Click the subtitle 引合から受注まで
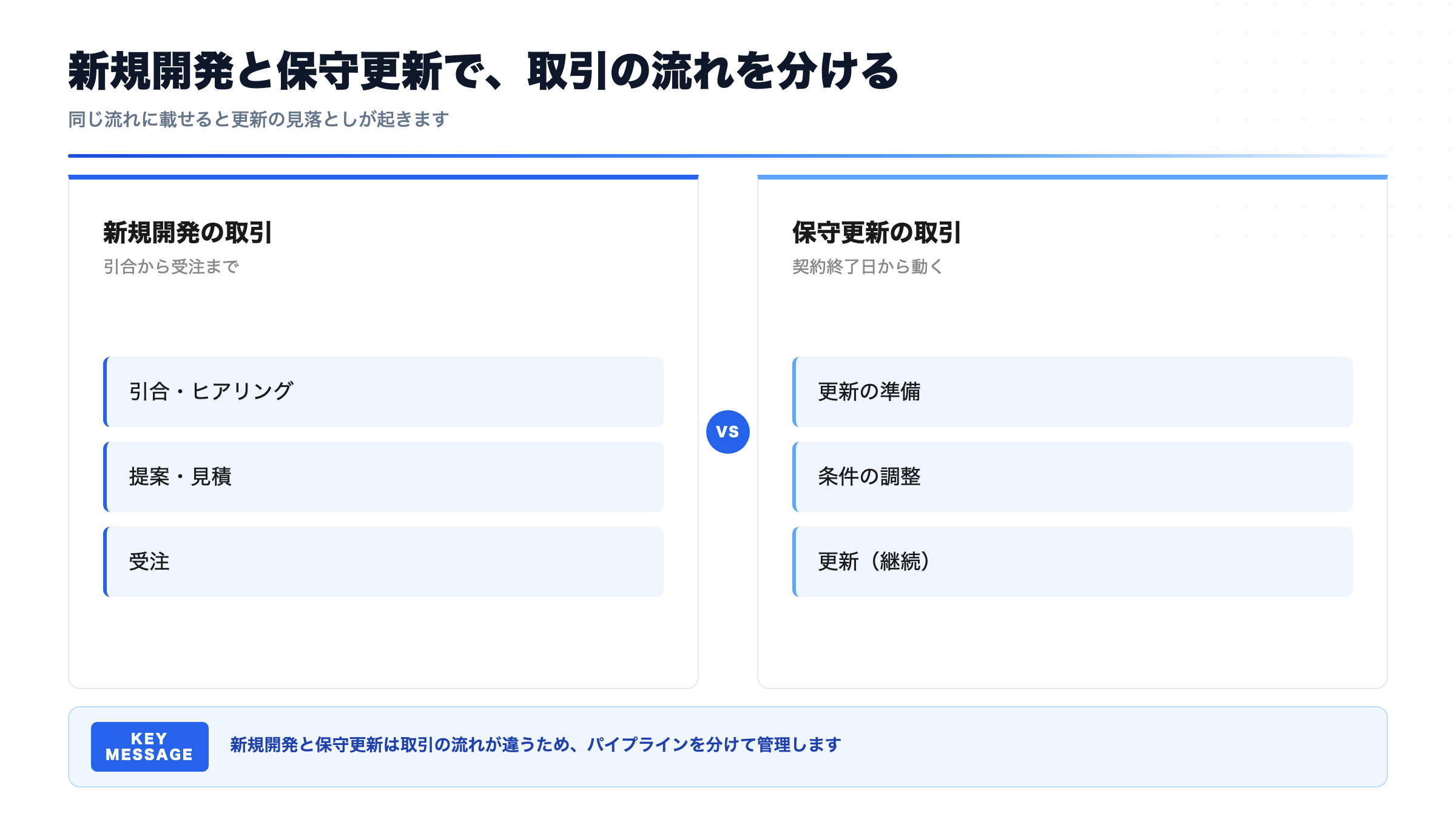The image size is (1456, 819). (171, 266)
